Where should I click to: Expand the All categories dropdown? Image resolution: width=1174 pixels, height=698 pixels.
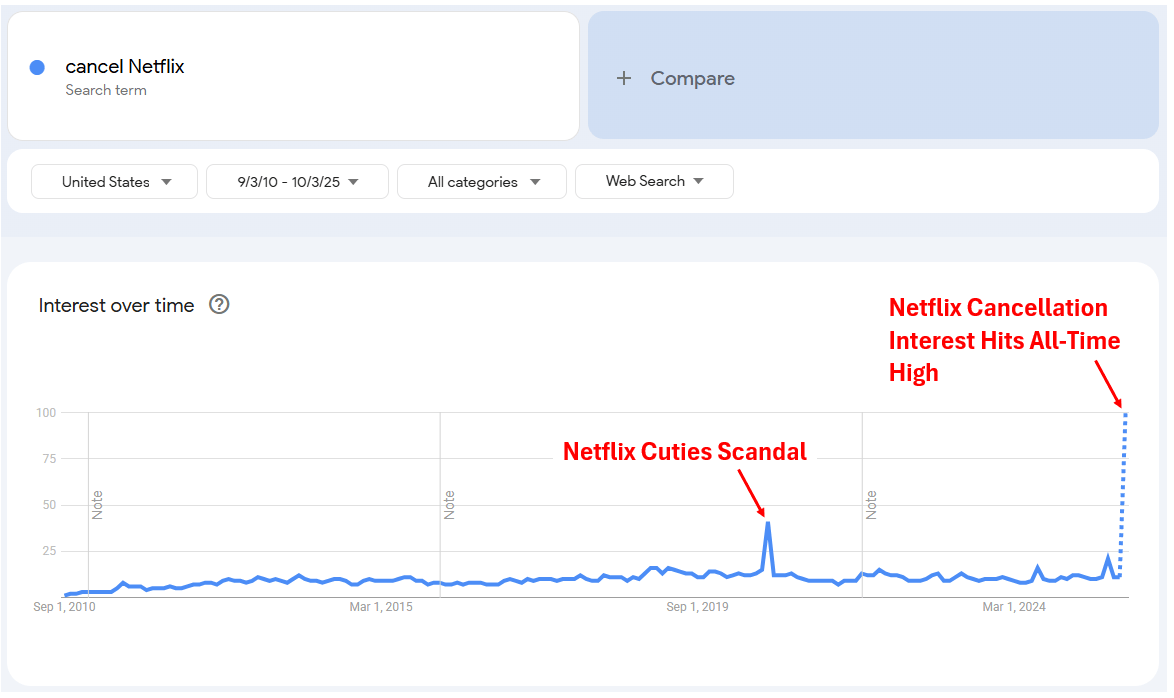[x=483, y=182]
